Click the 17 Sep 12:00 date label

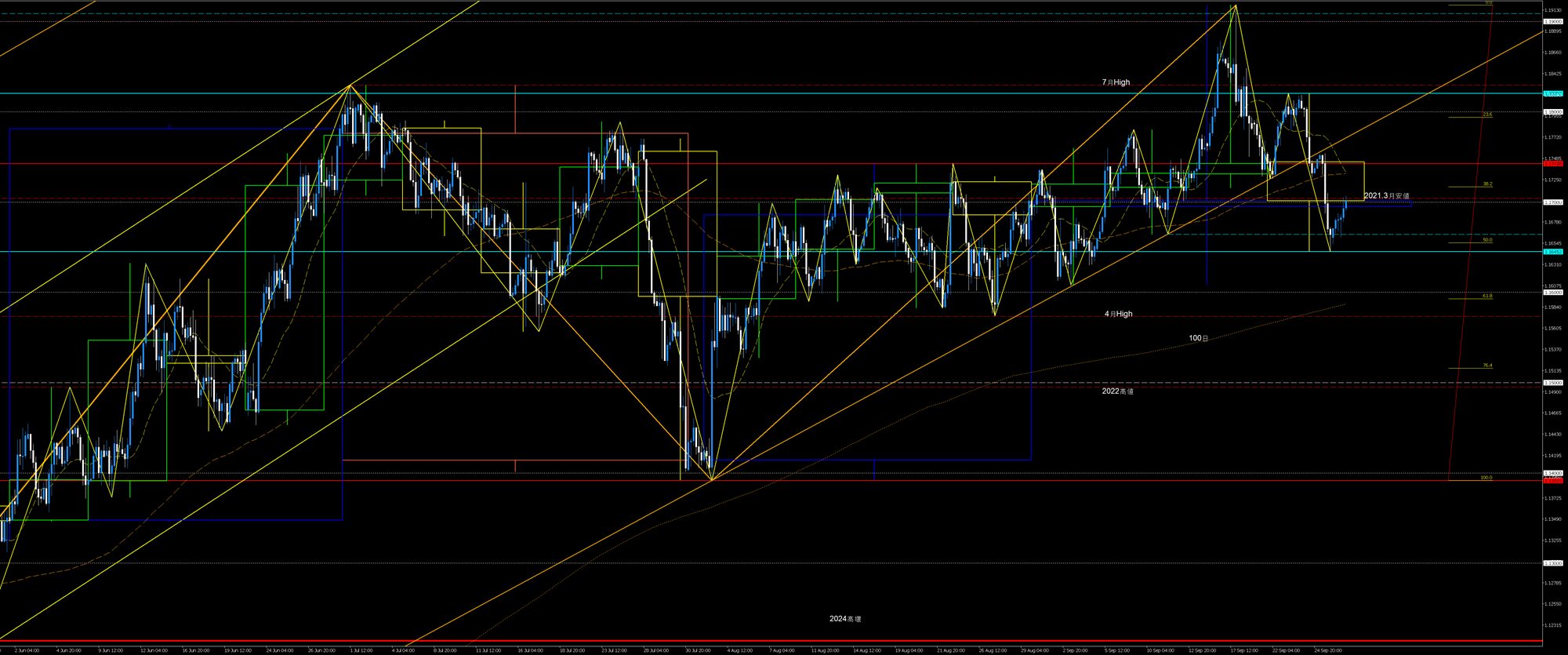pos(1243,650)
